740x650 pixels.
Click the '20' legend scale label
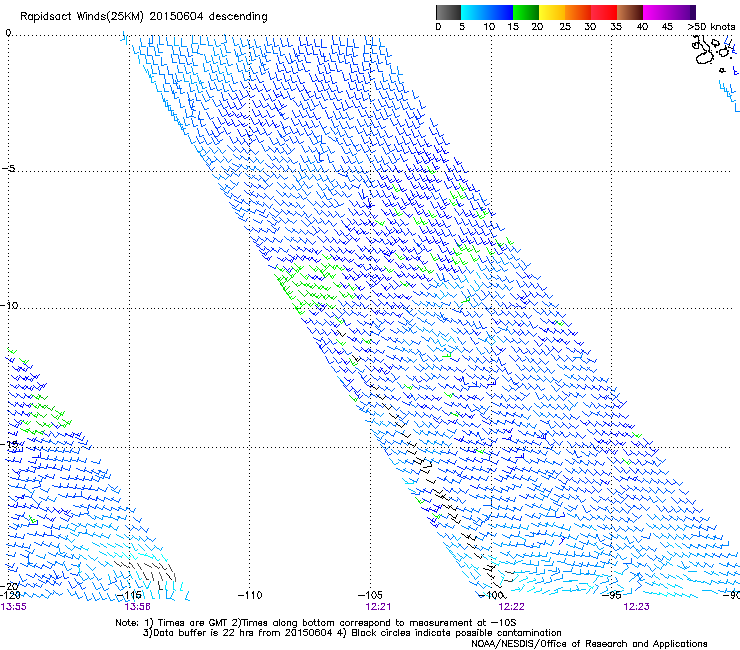pyautogui.click(x=537, y=27)
